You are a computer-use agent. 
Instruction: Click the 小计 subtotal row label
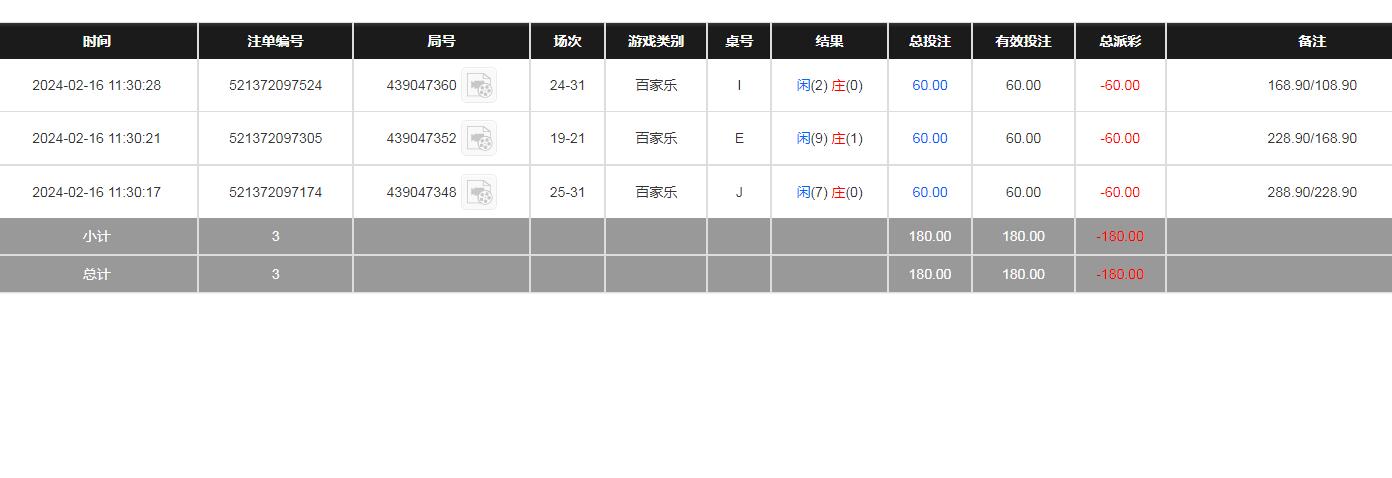click(97, 237)
